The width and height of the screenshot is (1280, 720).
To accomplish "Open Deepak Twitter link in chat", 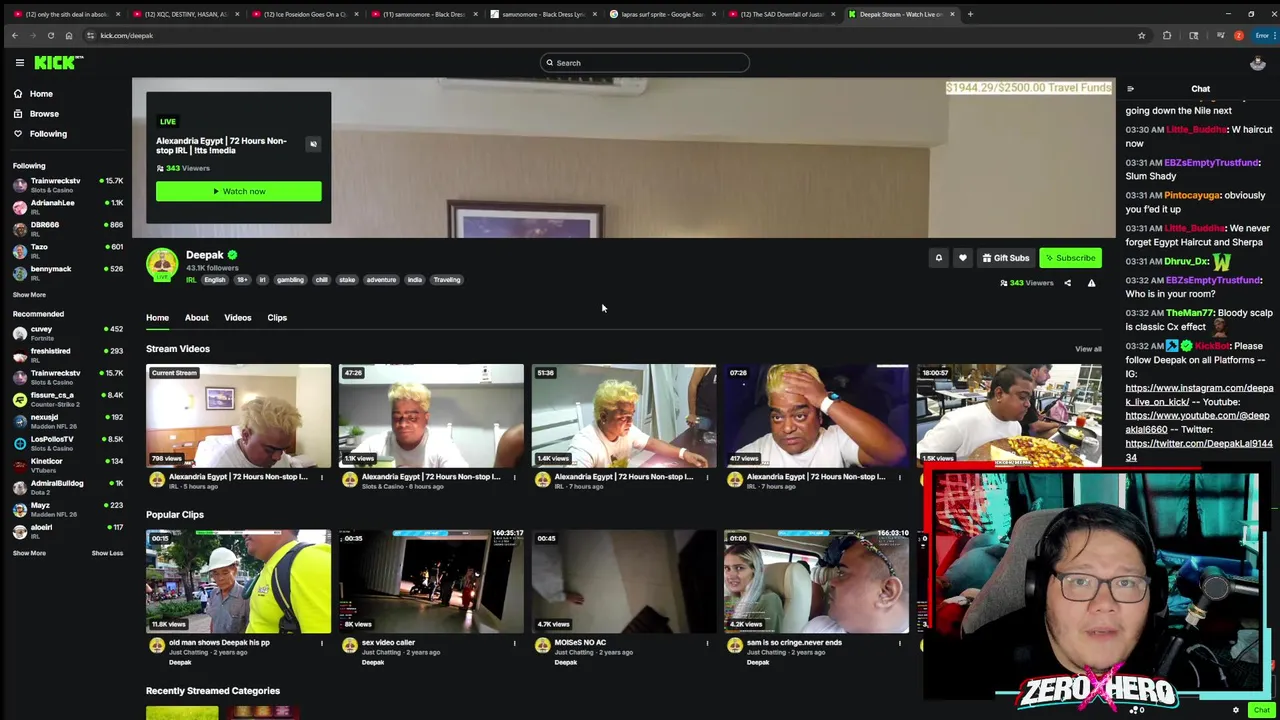I will point(1199,450).
